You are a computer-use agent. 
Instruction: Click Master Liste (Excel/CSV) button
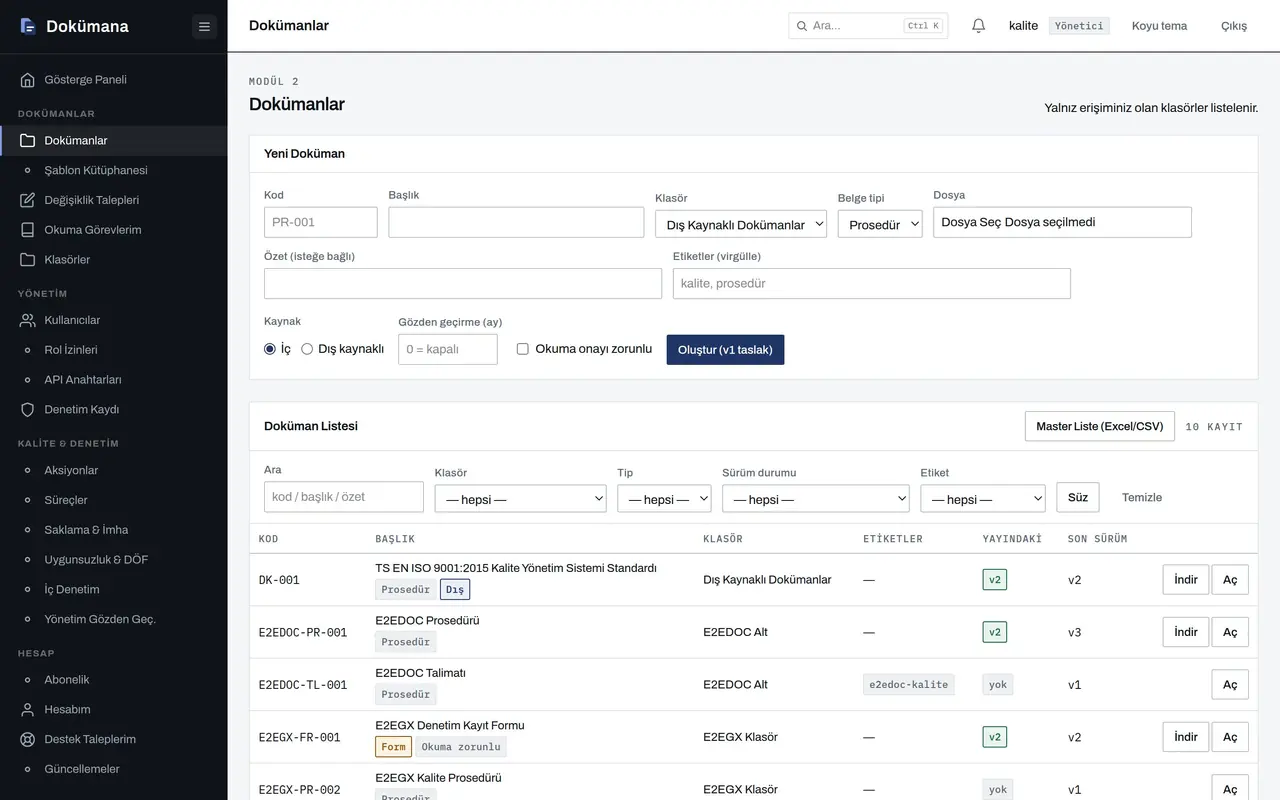(1100, 426)
